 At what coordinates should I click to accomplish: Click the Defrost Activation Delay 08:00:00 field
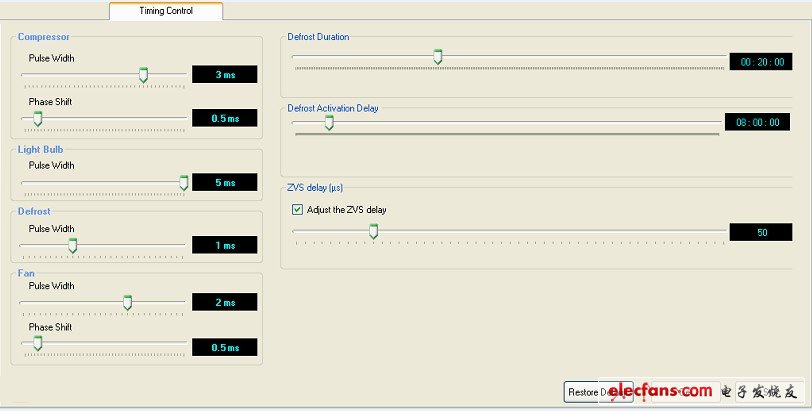757,122
